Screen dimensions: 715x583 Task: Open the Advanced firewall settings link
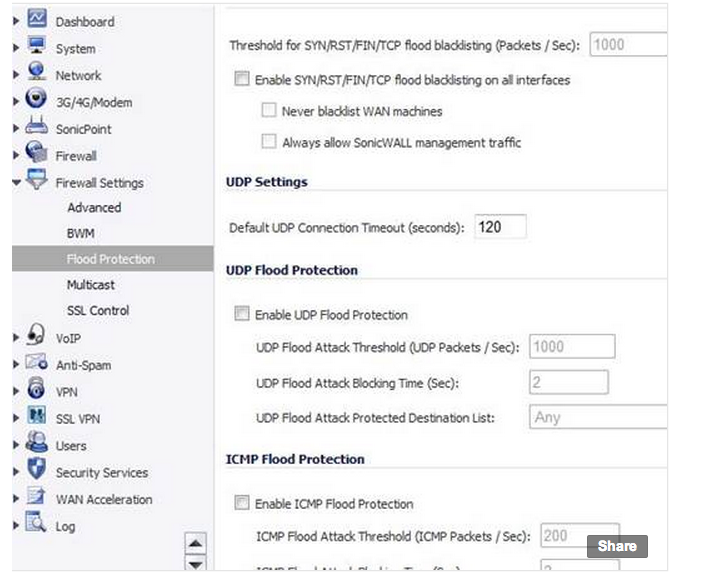(94, 208)
